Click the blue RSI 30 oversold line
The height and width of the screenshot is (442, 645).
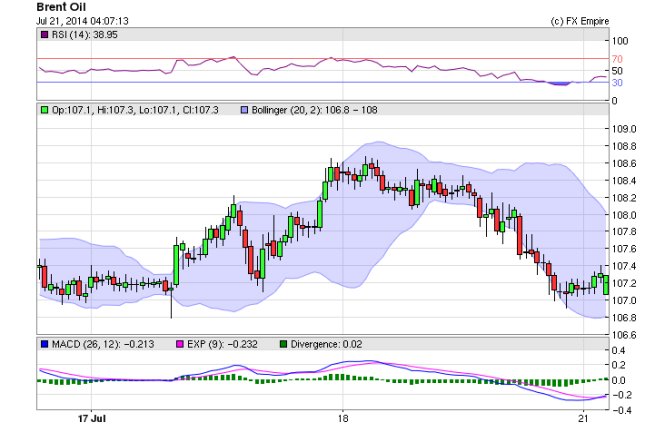coord(323,82)
